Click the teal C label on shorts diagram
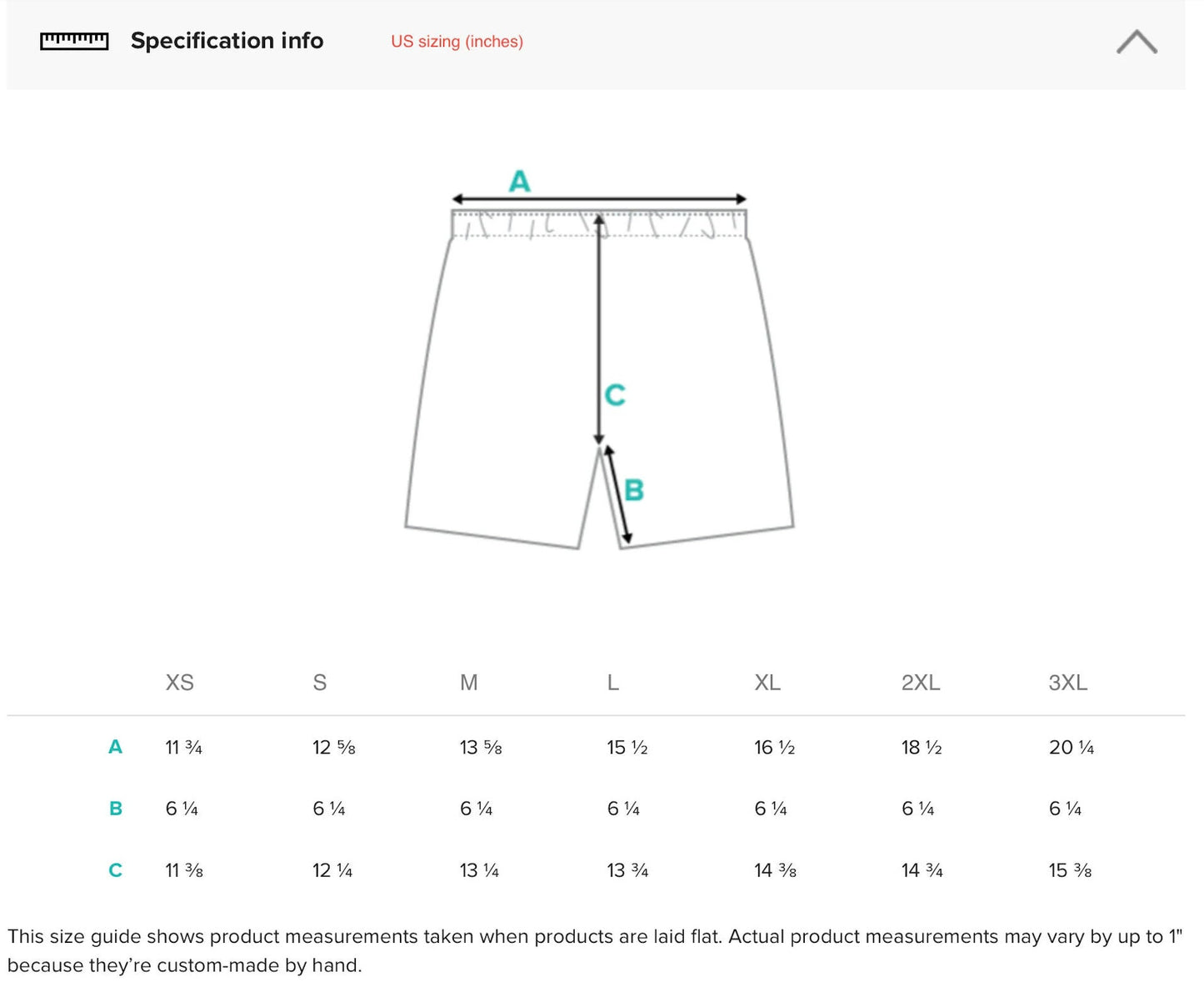This screenshot has height=992, width=1204. click(x=615, y=395)
